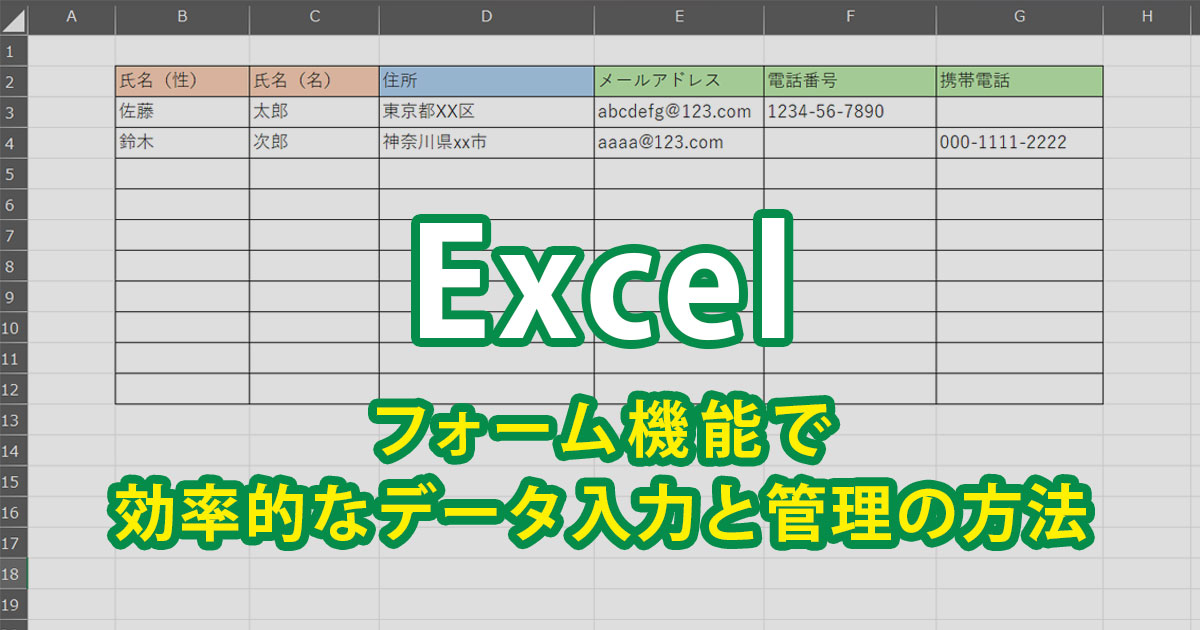Select cell with 神奈川県xx市
This screenshot has height=630, width=1200.
pos(486,143)
